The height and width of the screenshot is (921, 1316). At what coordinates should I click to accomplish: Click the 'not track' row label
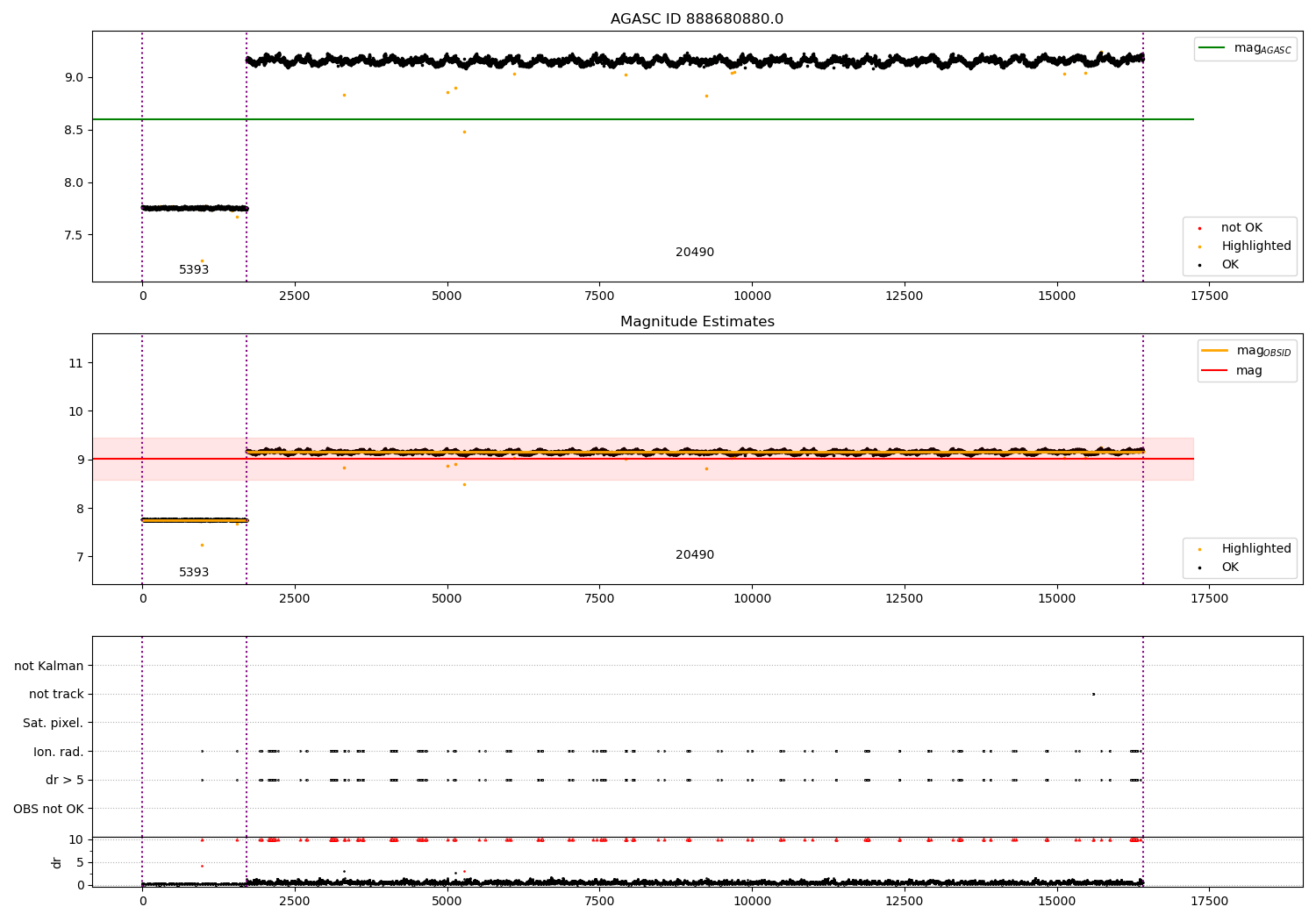(56, 694)
